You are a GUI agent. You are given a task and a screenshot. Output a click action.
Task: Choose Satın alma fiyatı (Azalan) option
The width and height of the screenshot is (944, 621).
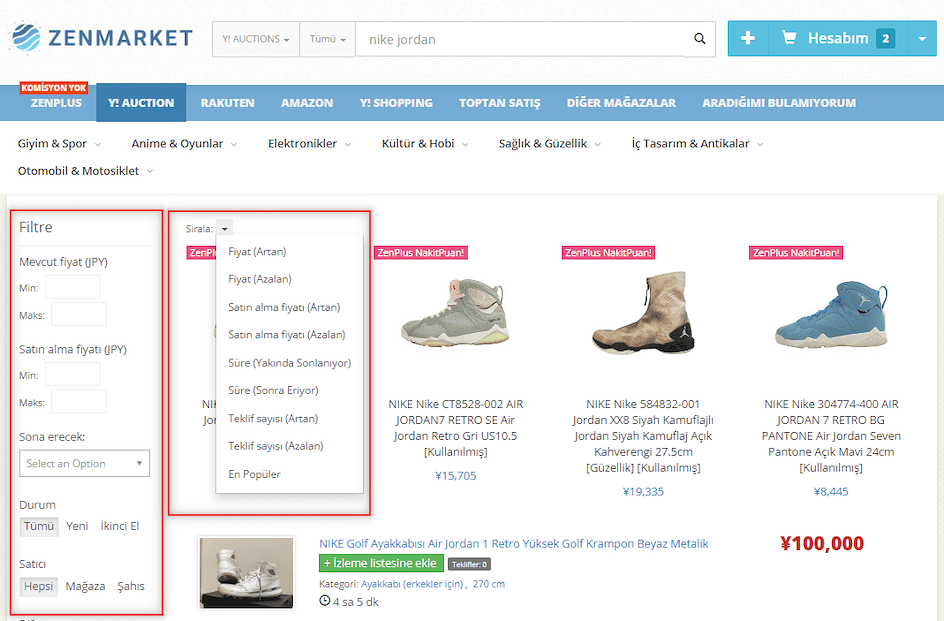click(x=287, y=335)
